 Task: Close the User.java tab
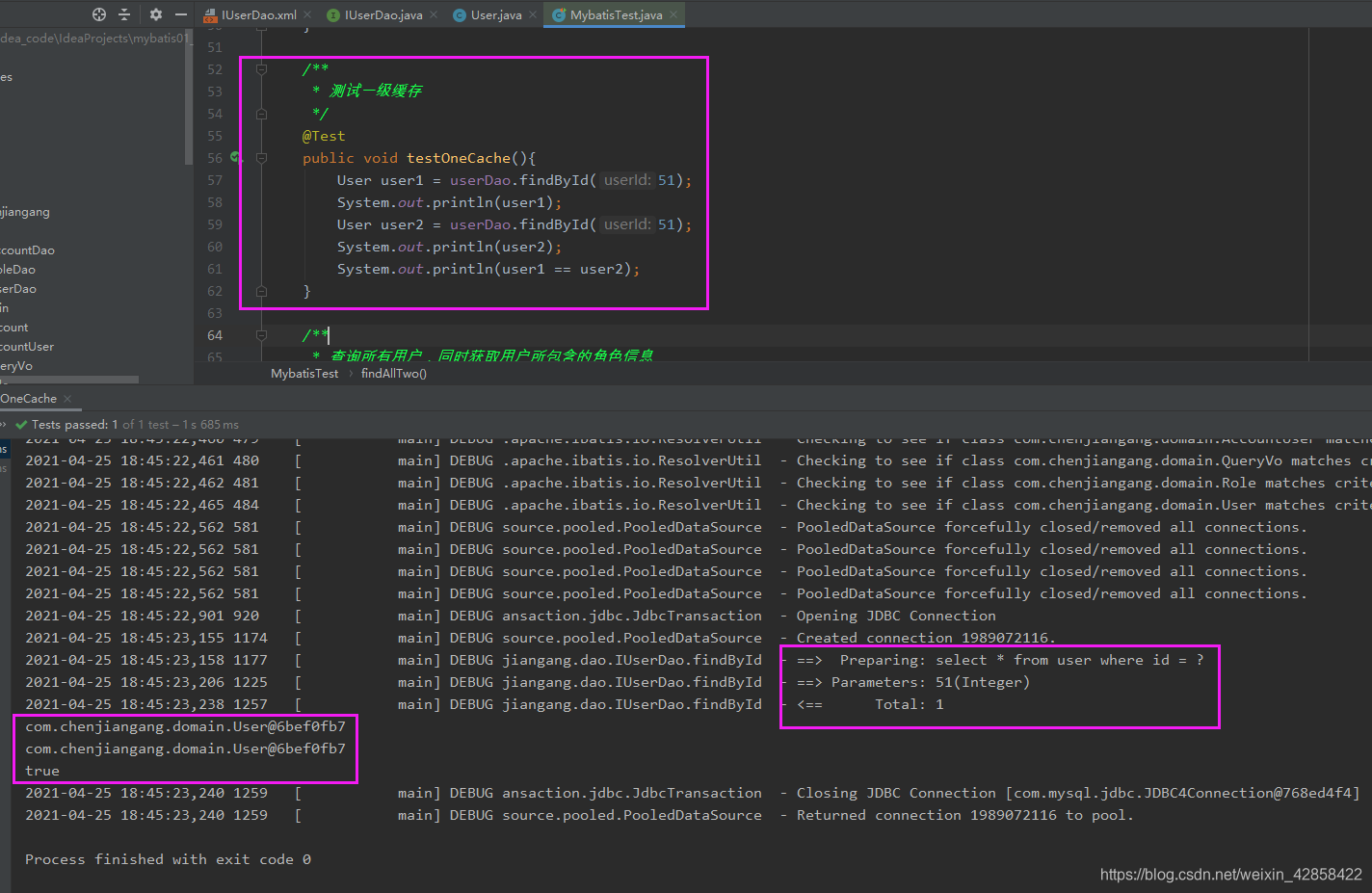click(x=533, y=15)
